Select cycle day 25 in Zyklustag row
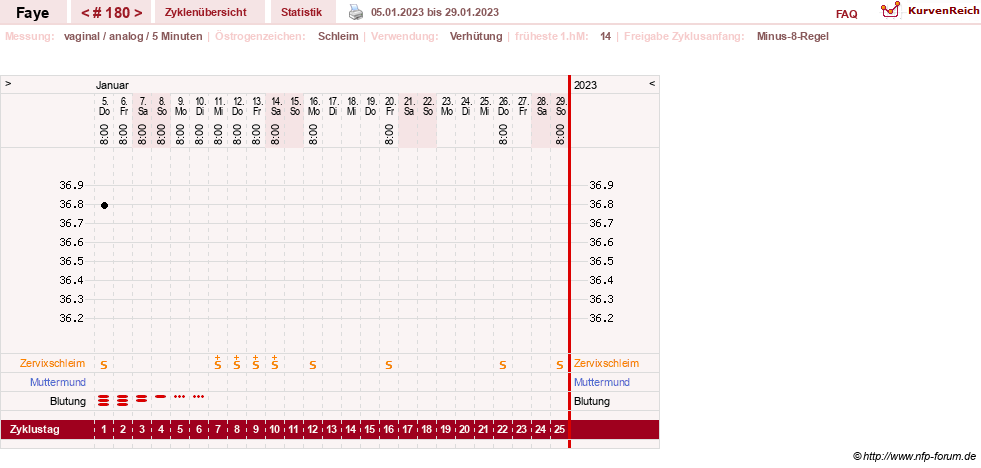981x468 pixels. (560, 430)
